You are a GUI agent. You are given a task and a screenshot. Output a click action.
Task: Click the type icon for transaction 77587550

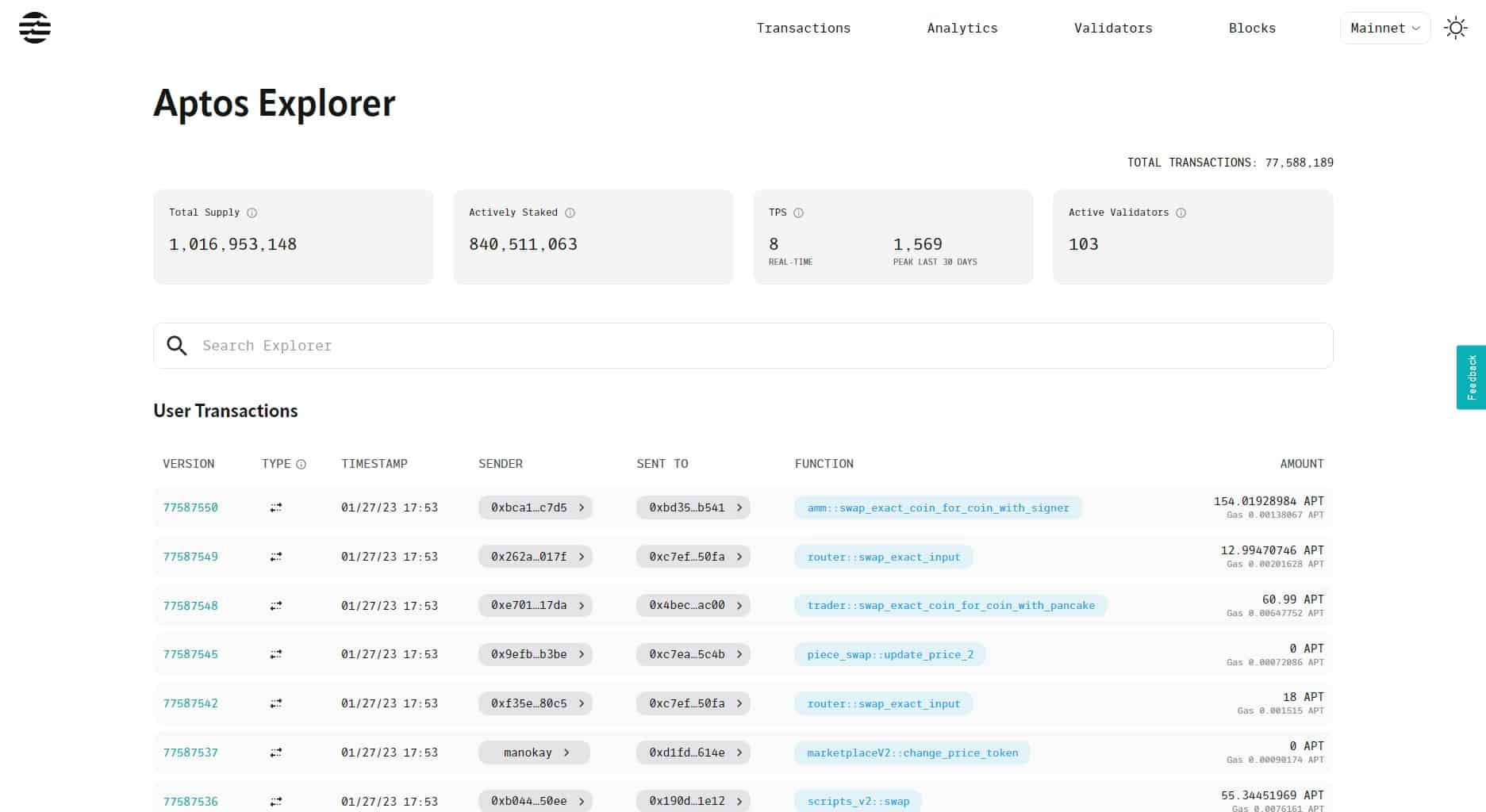[x=276, y=507]
